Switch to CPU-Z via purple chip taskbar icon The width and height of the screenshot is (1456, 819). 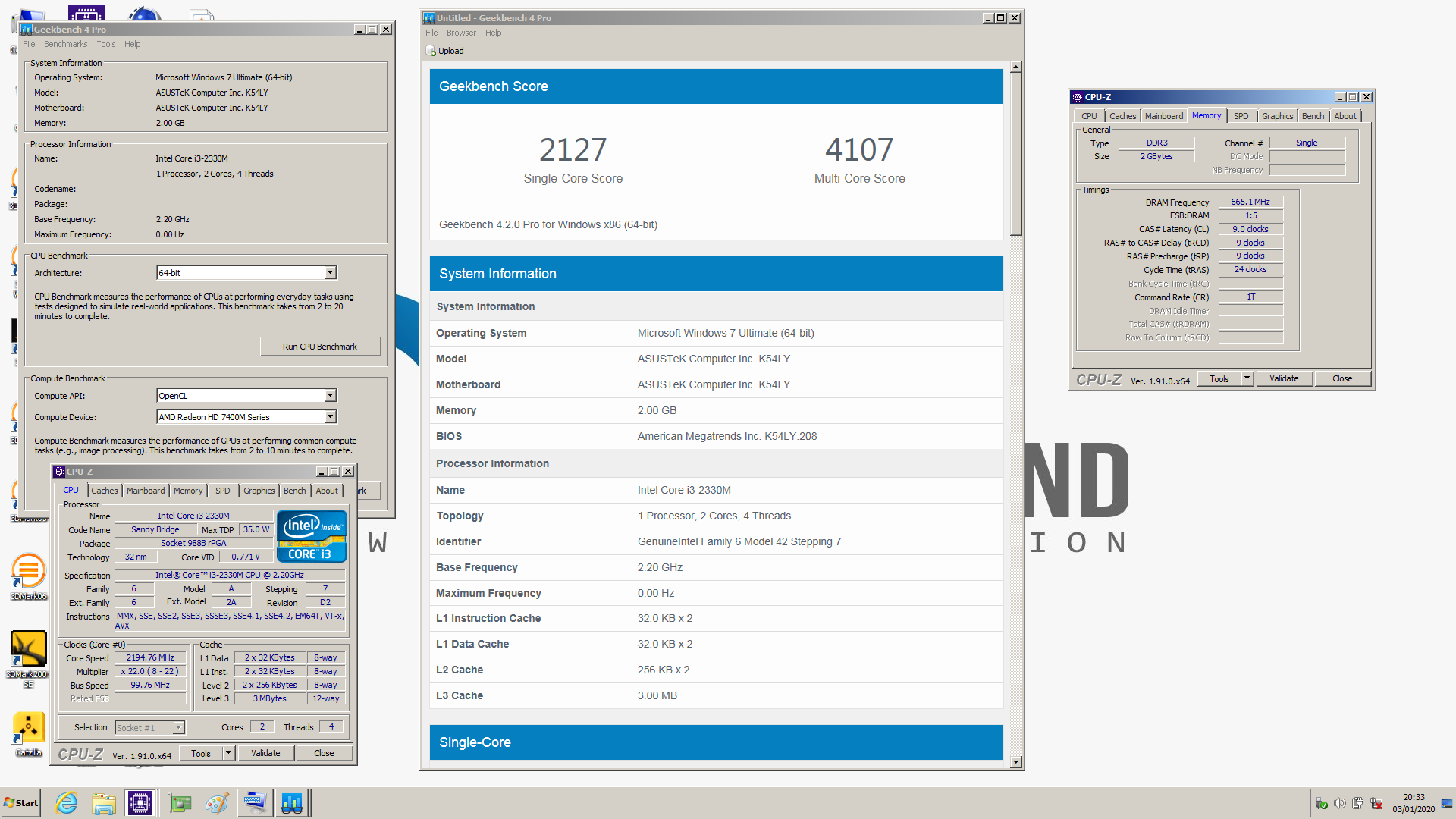coord(140,803)
